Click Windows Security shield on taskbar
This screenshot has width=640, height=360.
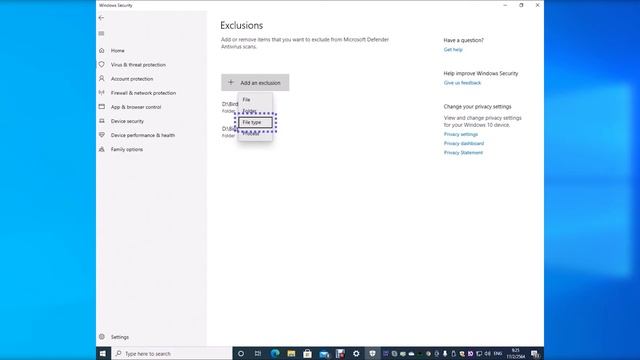point(372,353)
